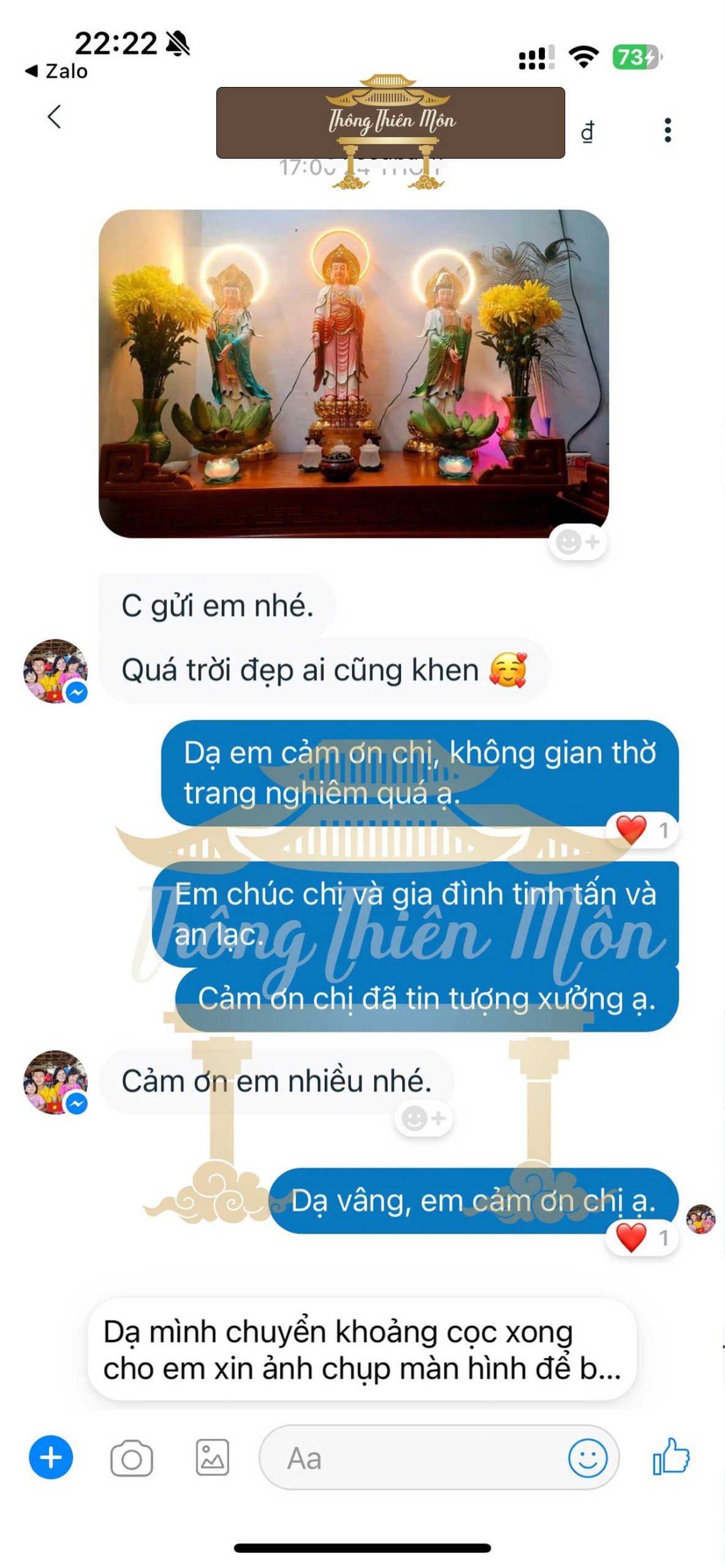This screenshot has height=1568, width=725.
Task: Tap heart reaction on "trang nghiêm quá ạ" message
Action: [x=642, y=830]
